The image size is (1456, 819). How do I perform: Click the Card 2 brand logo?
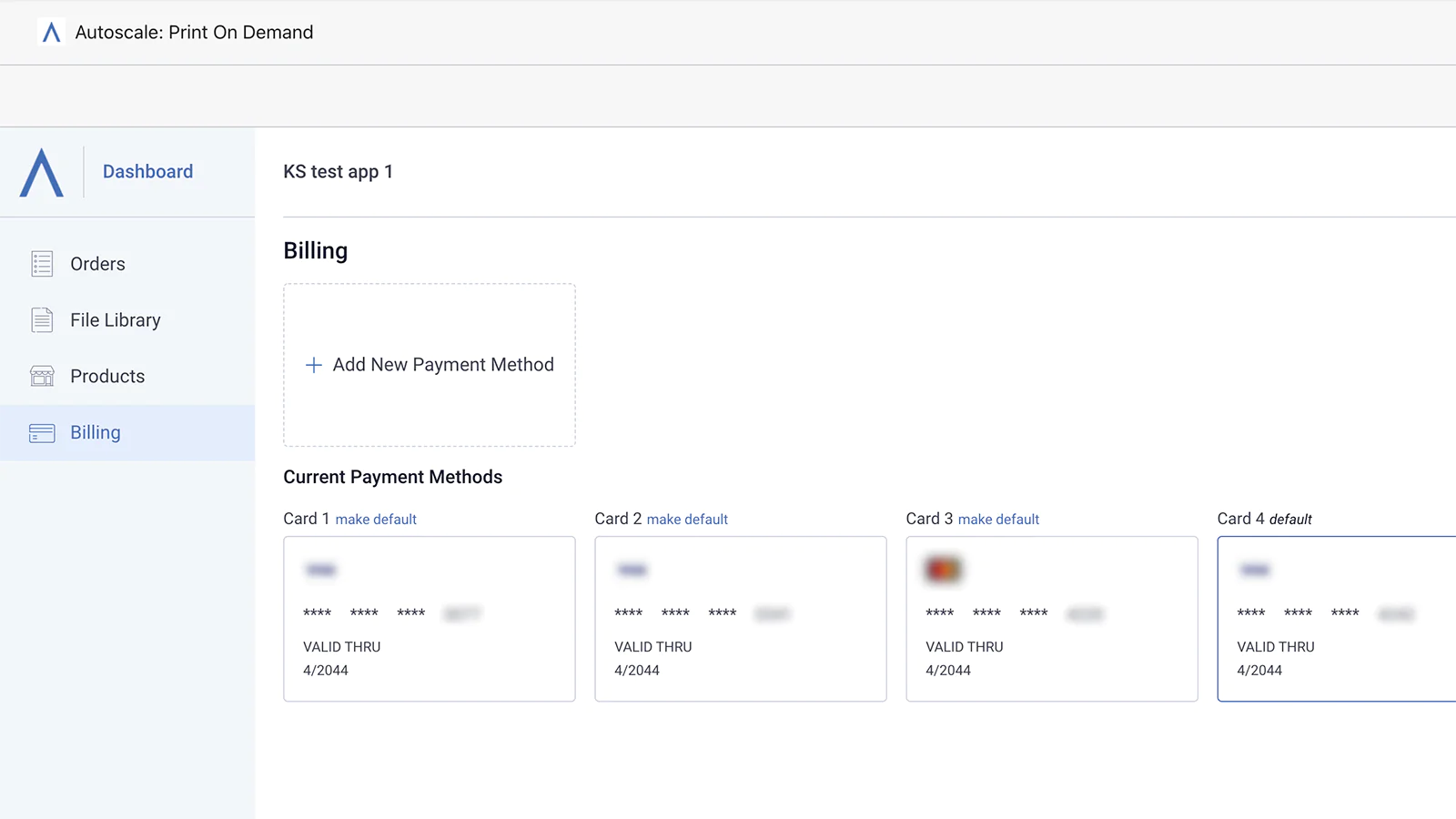tap(632, 571)
